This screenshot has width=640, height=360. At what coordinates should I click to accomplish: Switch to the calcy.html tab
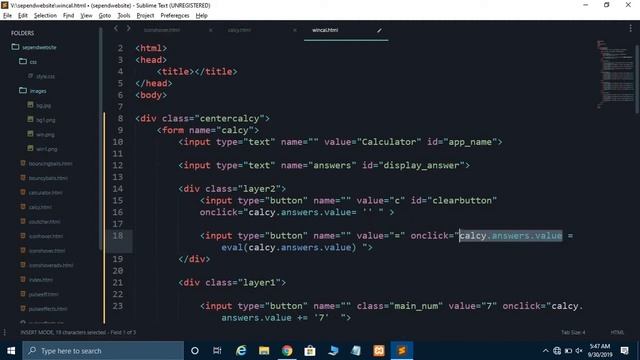click(x=239, y=30)
